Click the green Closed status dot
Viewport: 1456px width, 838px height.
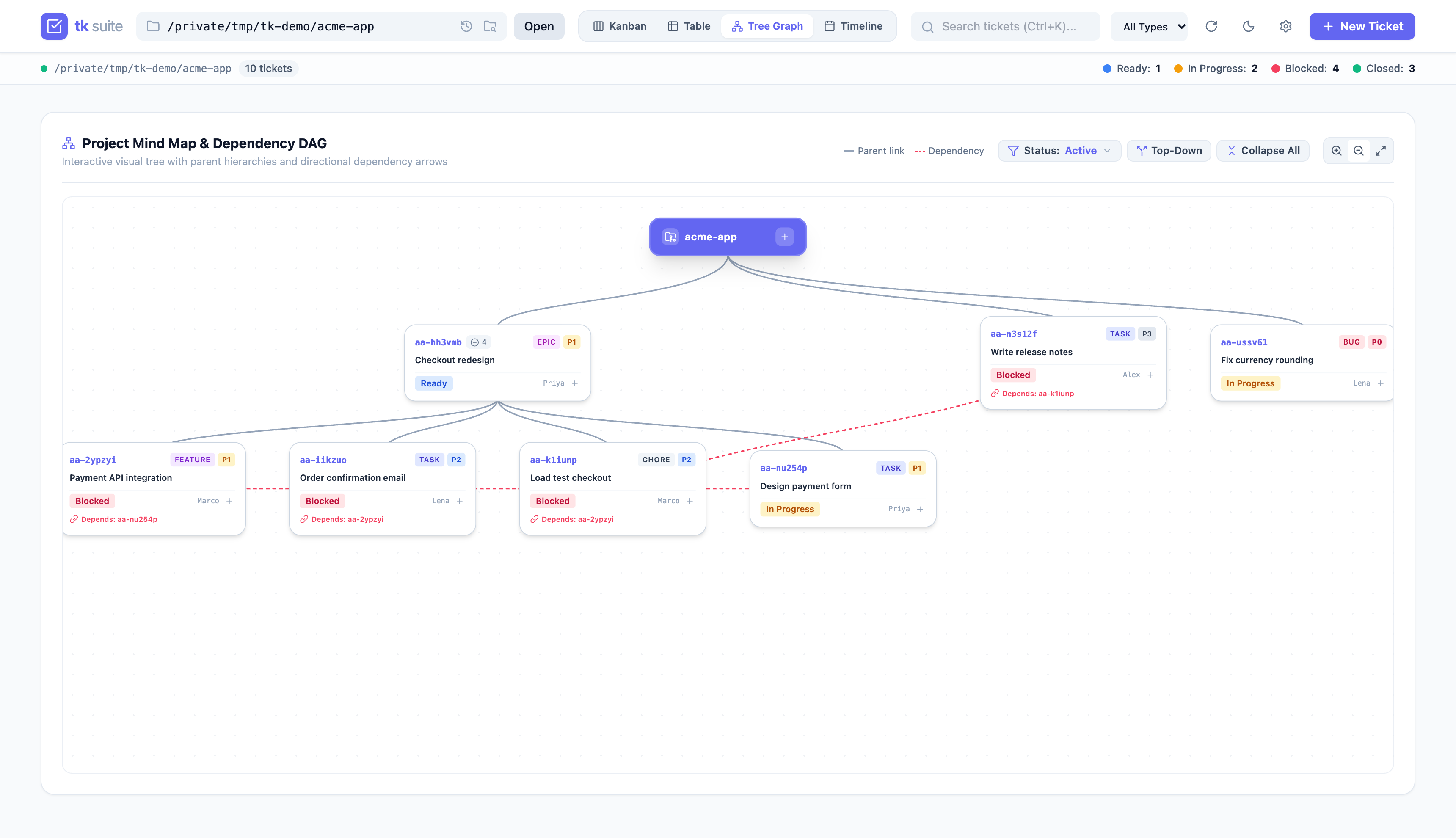(1357, 69)
